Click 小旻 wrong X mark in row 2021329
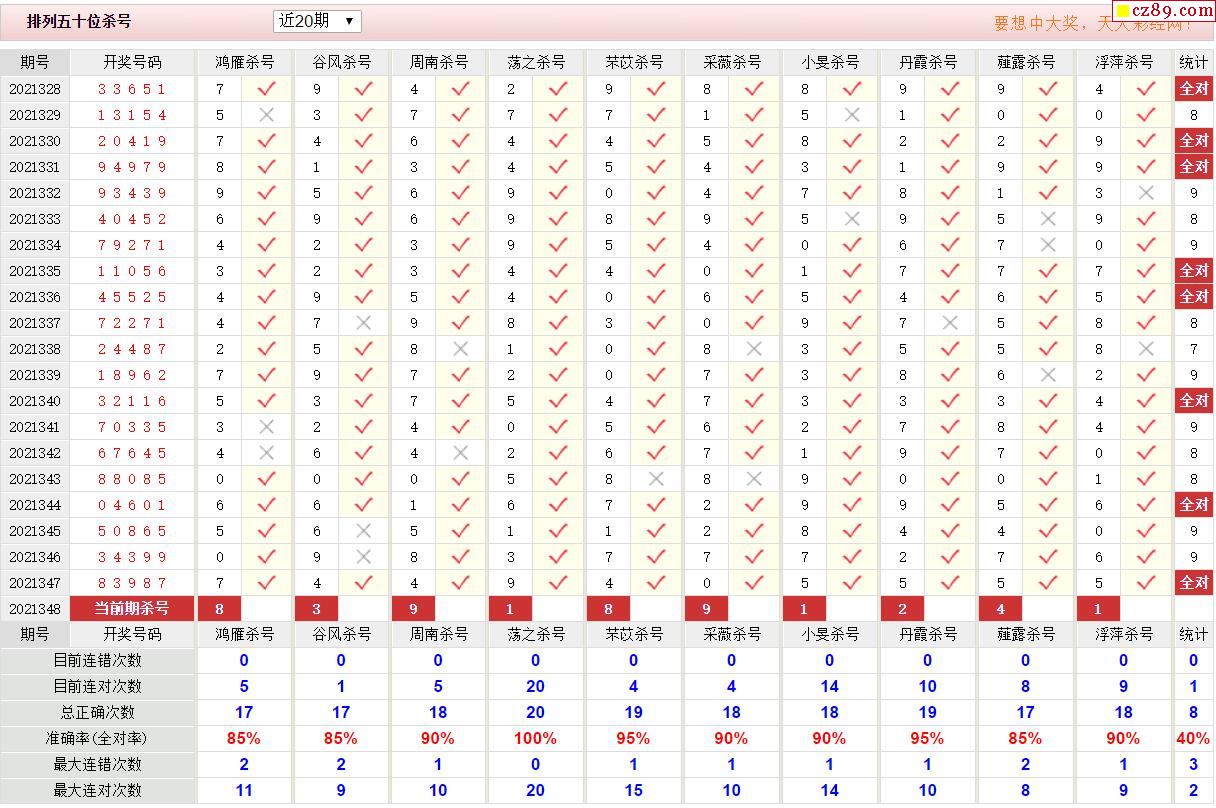 [x=852, y=115]
